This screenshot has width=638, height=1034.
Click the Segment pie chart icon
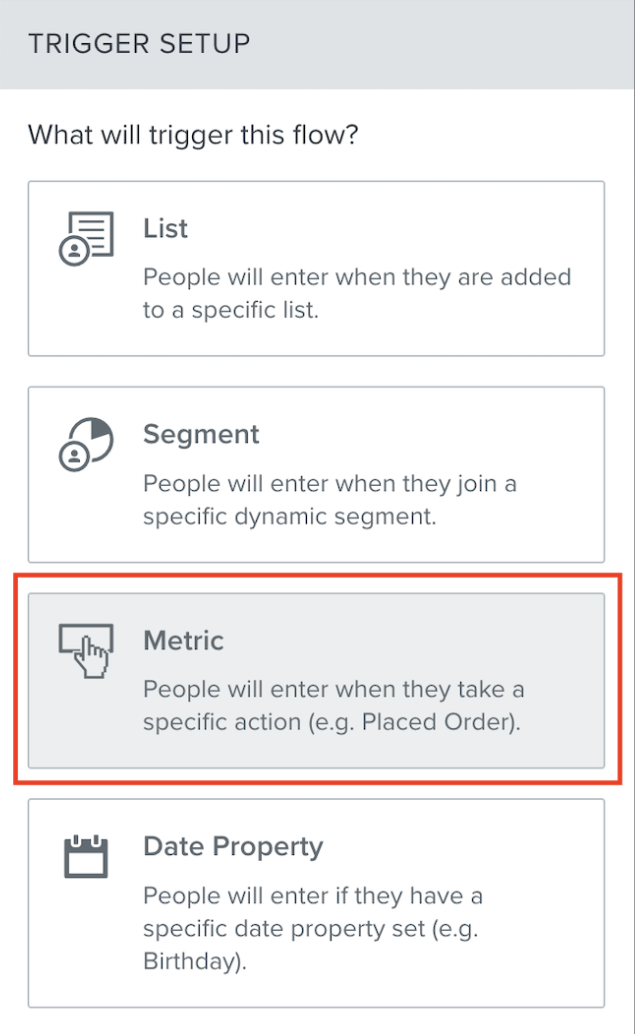[86, 444]
